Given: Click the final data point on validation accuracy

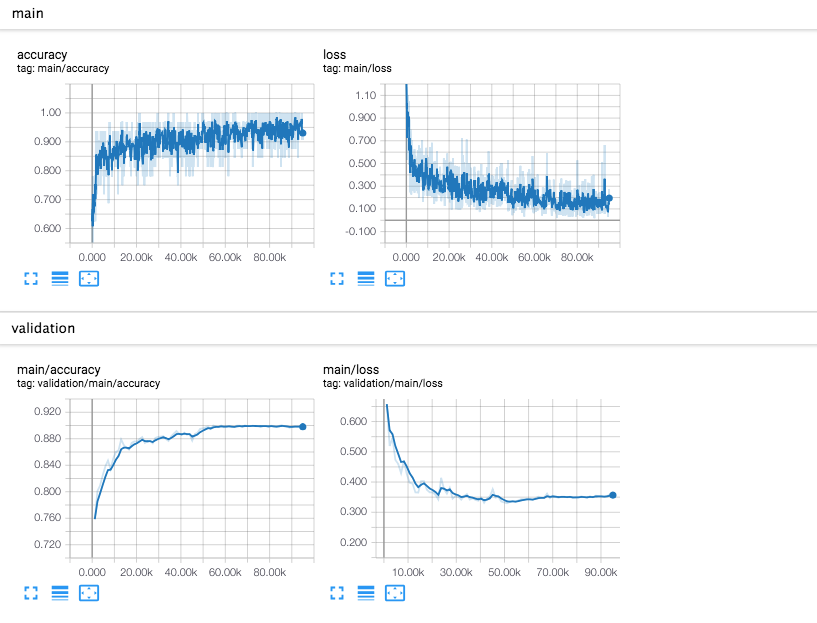Looking at the screenshot, I should (x=302, y=426).
